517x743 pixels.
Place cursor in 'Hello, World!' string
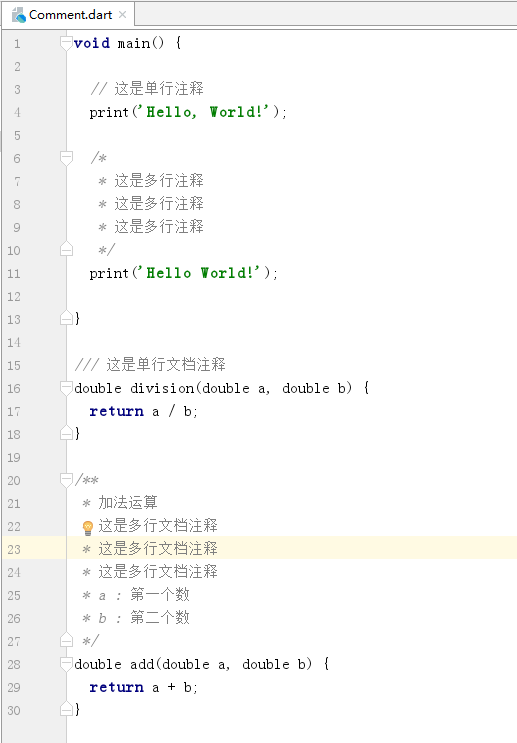[x=203, y=112]
